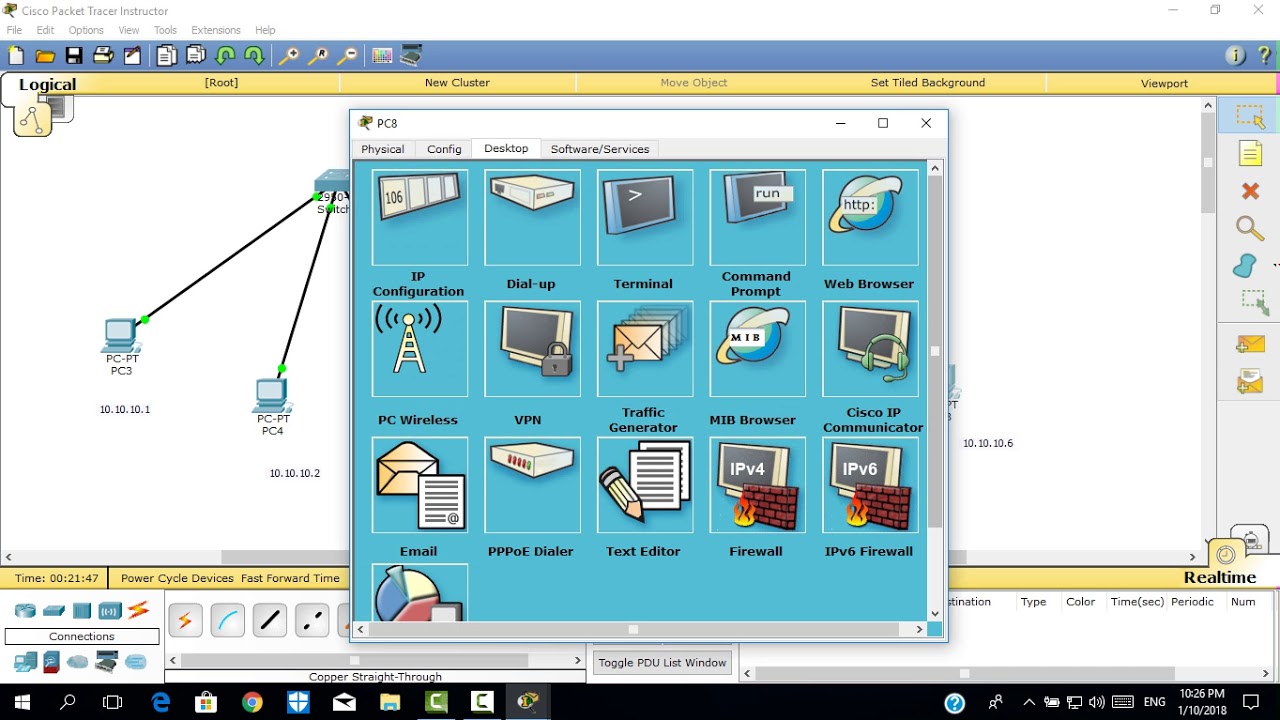Open the PPPoE Dialer
1280x720 pixels.
532,485
